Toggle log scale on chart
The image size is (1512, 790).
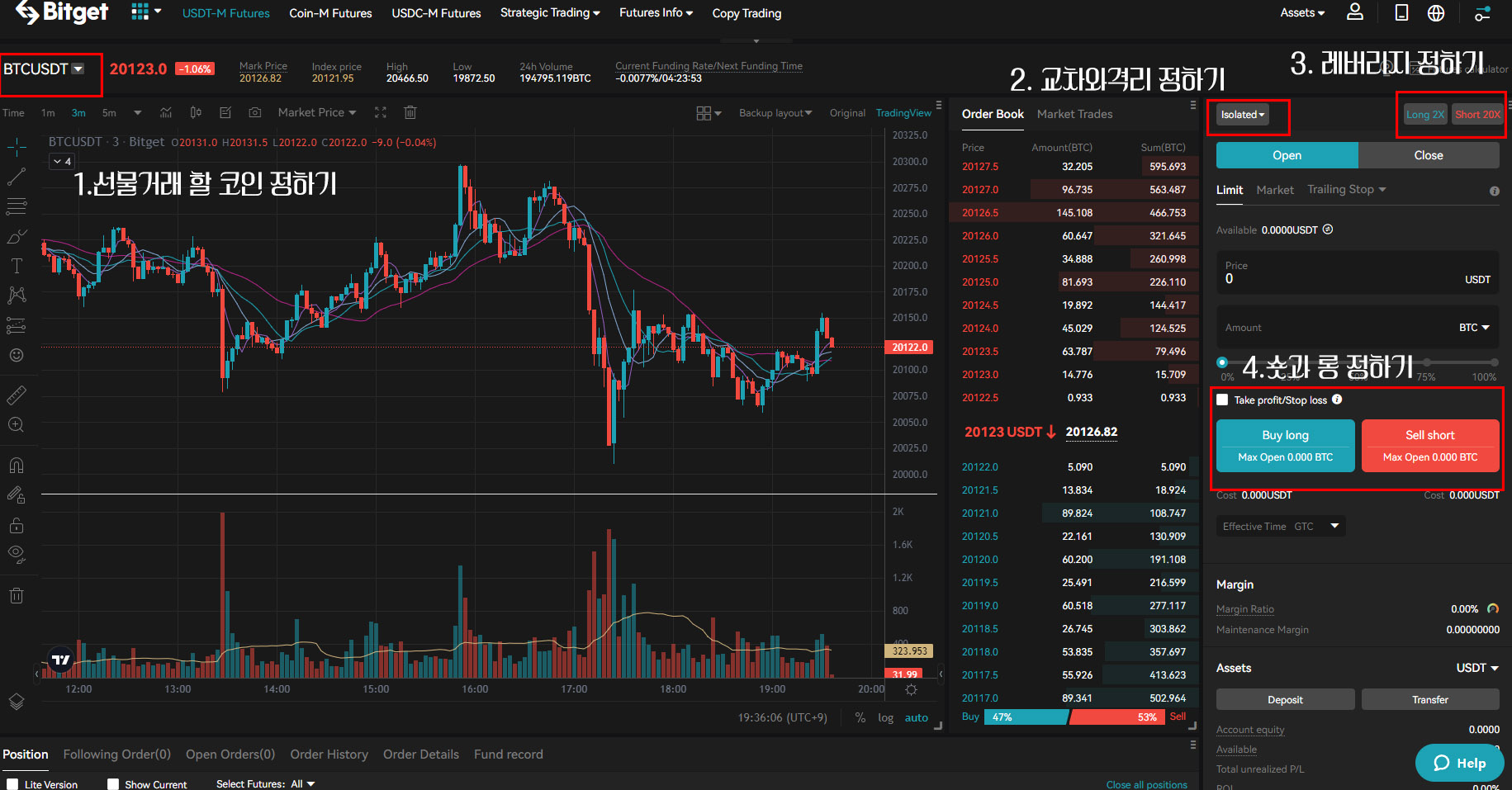click(885, 717)
